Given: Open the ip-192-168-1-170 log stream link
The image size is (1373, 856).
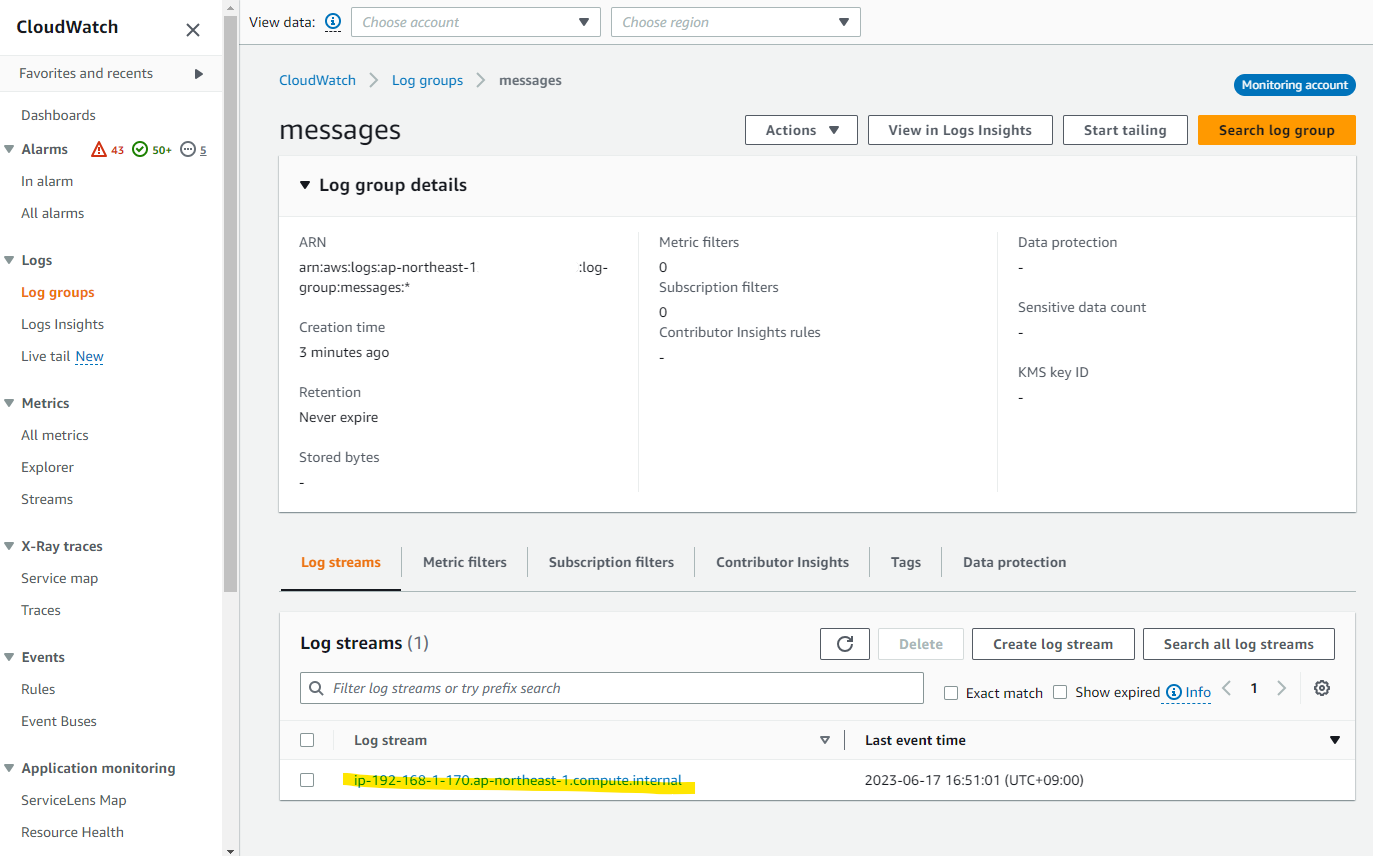Looking at the screenshot, I should coord(518,780).
